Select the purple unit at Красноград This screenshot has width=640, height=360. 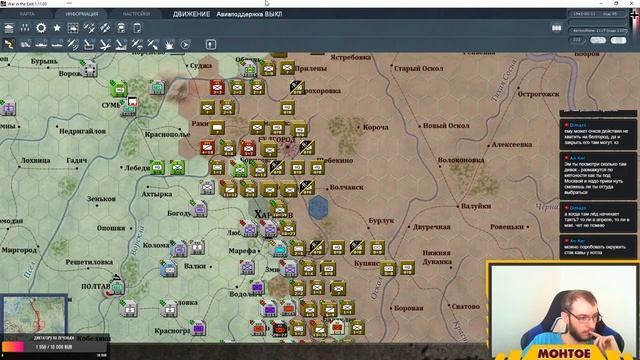click(198, 328)
